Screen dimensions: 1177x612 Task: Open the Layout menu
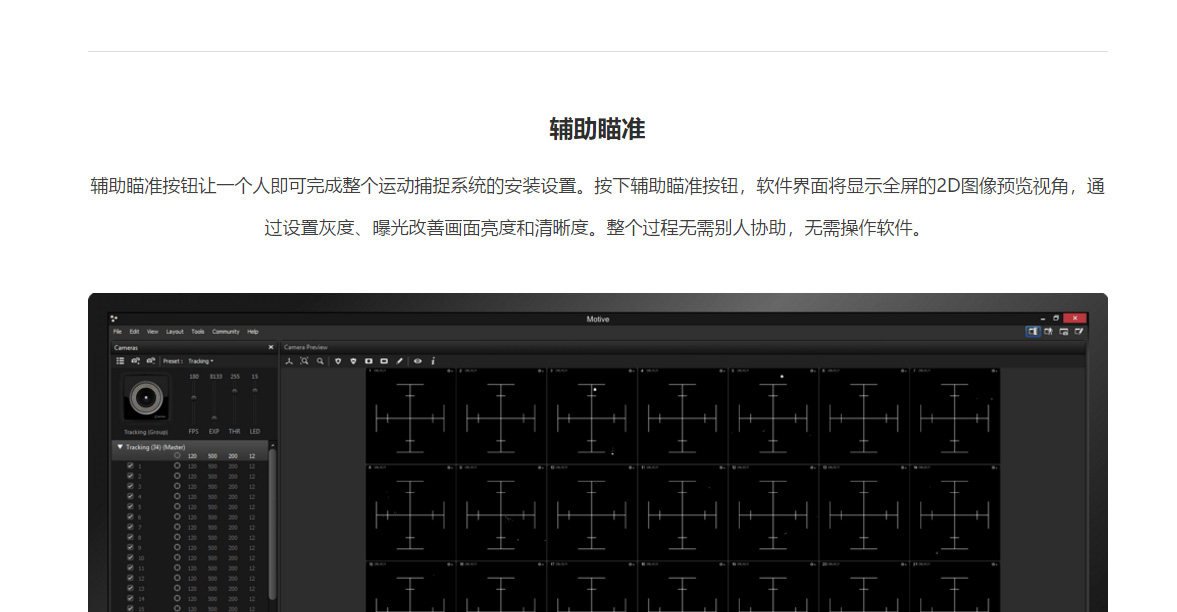(x=174, y=331)
